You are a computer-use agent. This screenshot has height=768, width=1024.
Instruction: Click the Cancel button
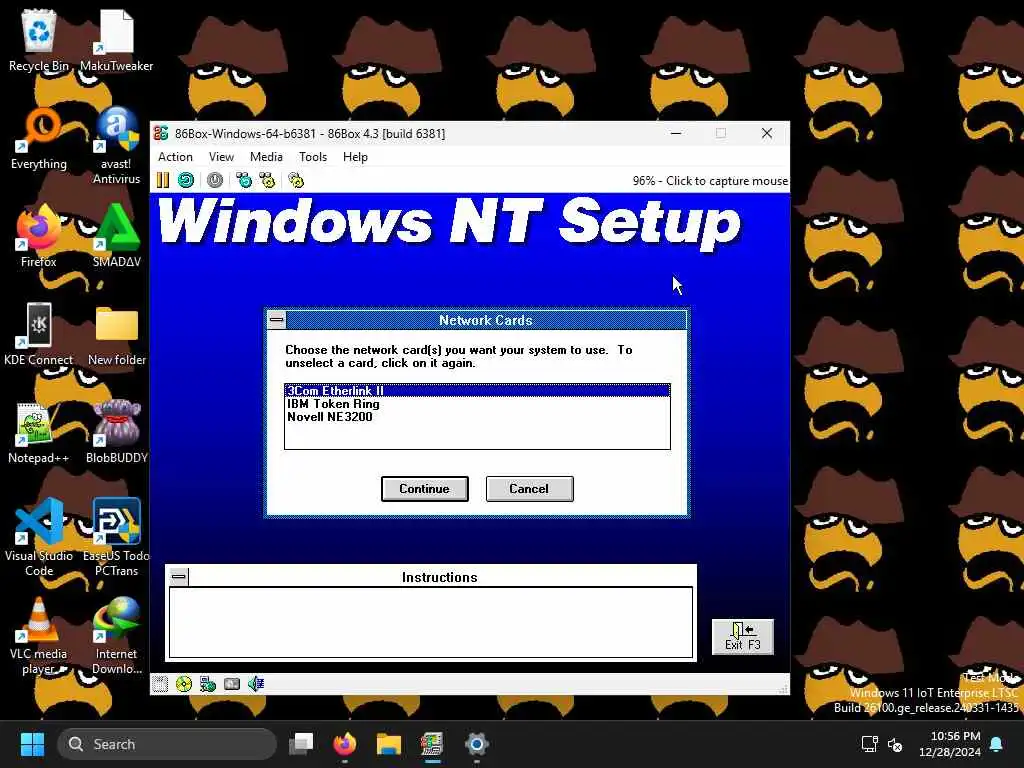tap(530, 488)
